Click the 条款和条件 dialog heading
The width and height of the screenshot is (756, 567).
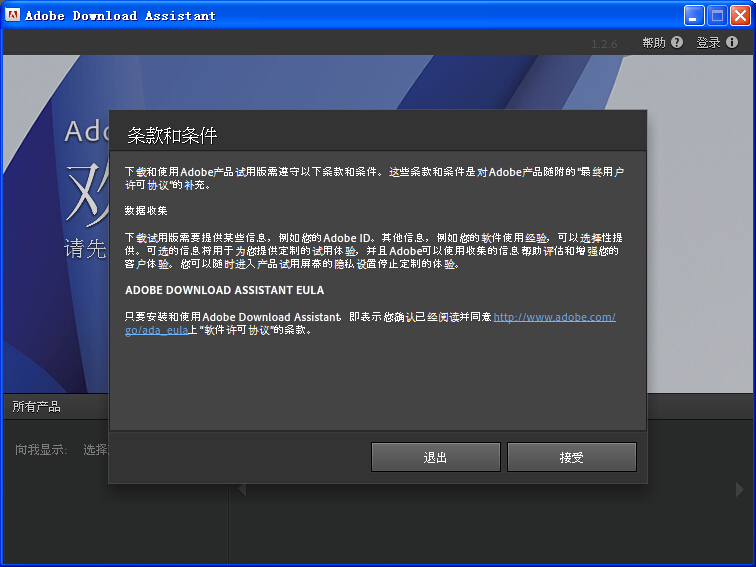pyautogui.click(x=172, y=135)
